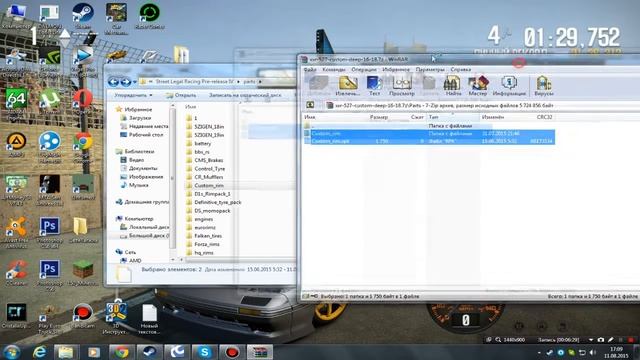Switch to Skype in the taskbar

click(204, 352)
